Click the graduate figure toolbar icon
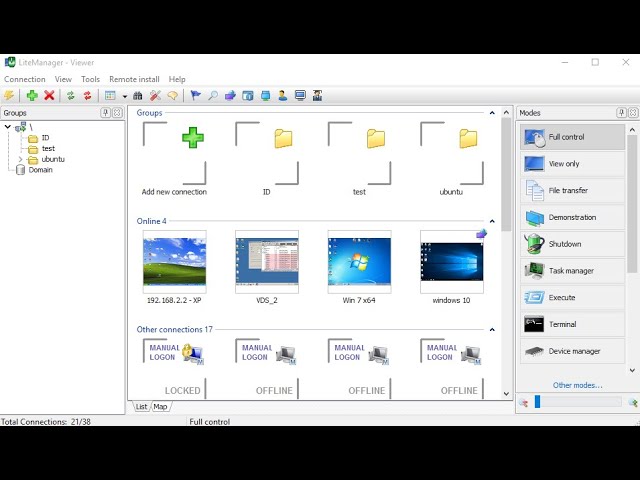 pyautogui.click(x=317, y=96)
